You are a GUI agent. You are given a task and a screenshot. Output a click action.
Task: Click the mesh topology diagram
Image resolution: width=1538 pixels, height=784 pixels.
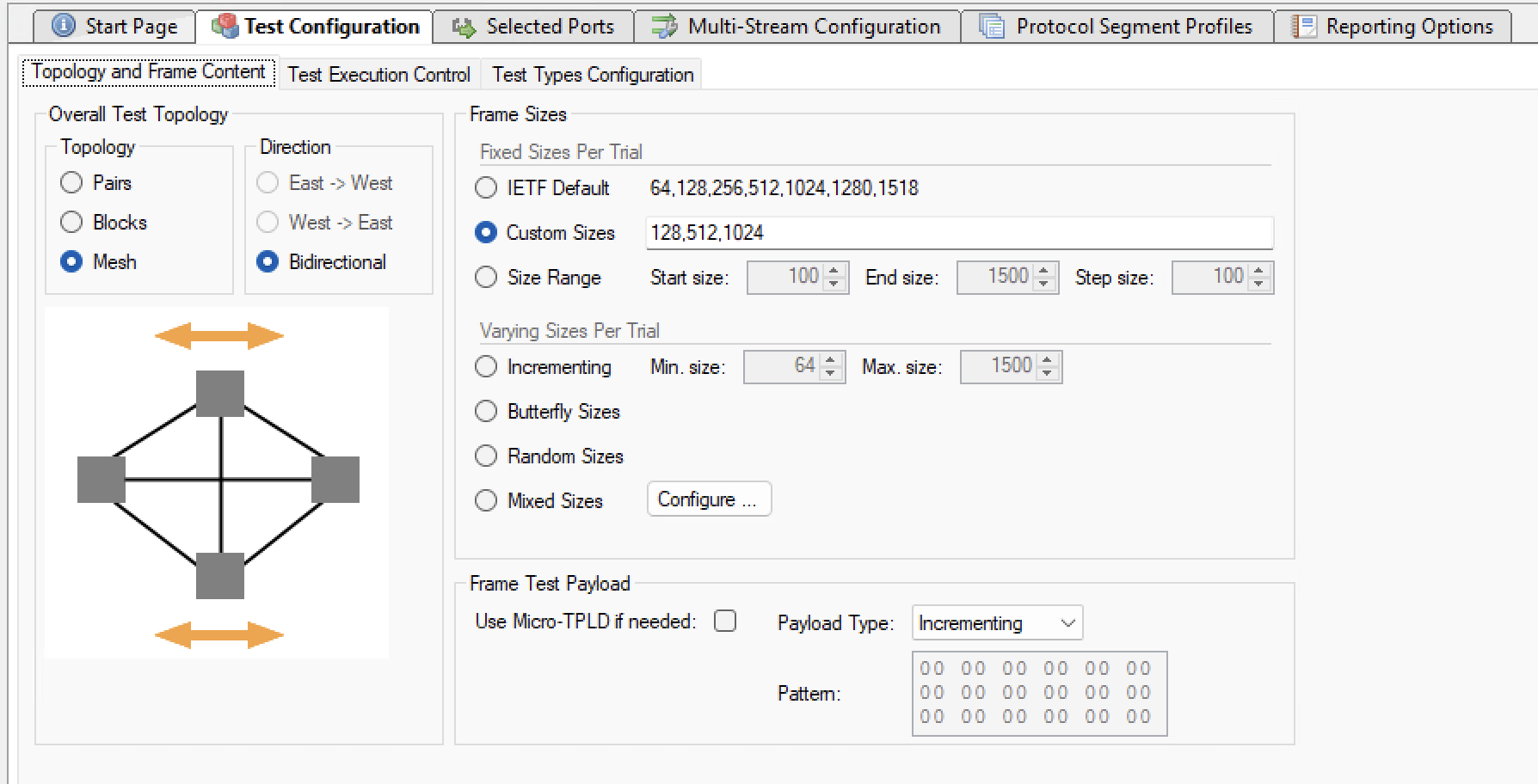(x=217, y=483)
